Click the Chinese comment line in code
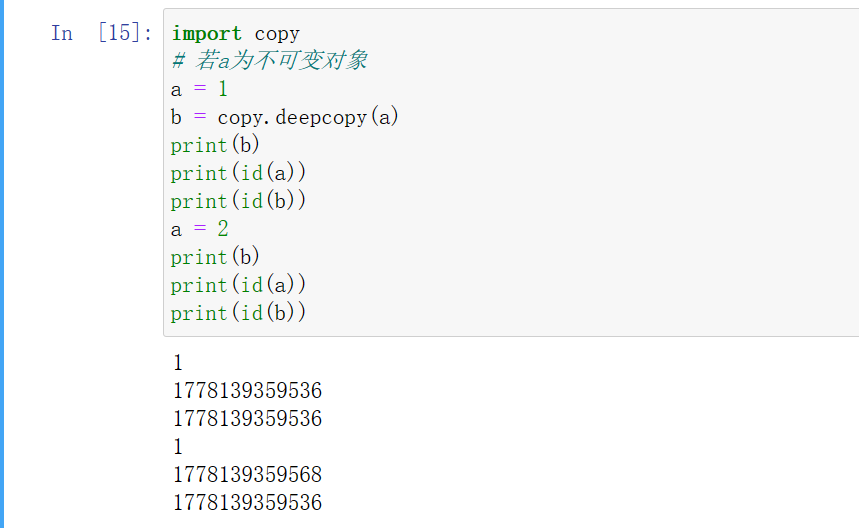The image size is (859, 528). click(270, 61)
